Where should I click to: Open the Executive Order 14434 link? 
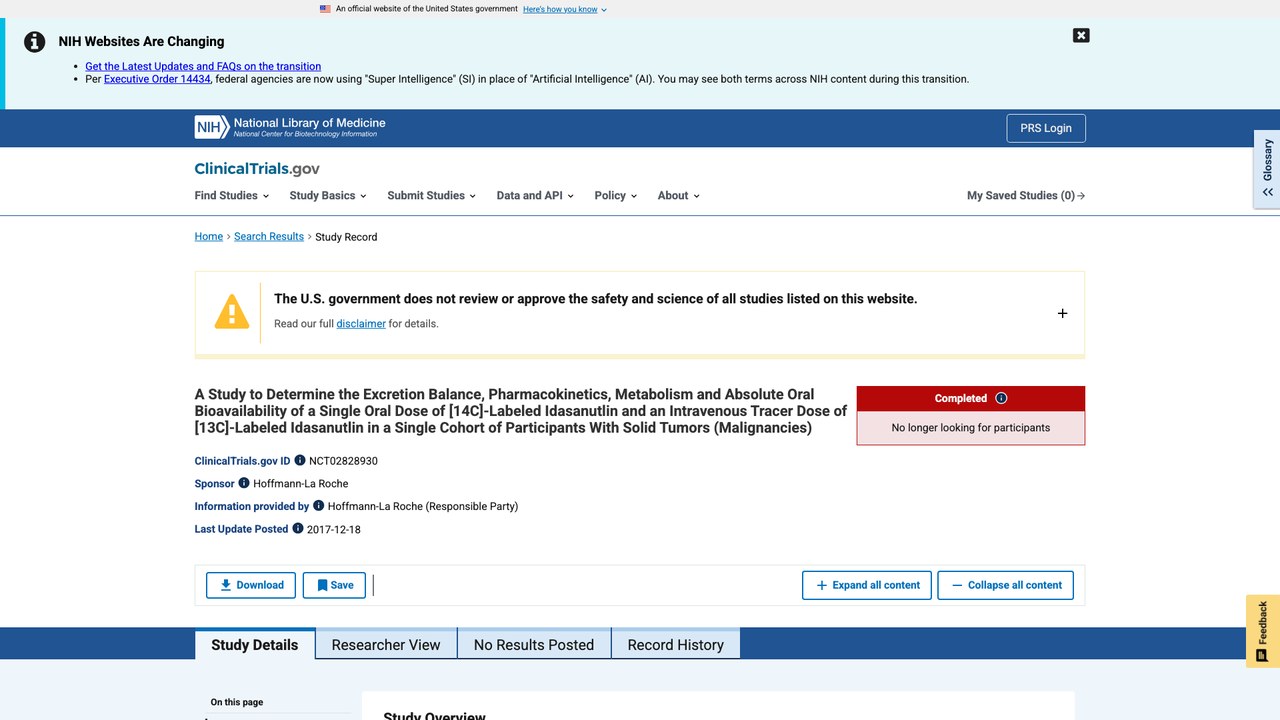[157, 79]
